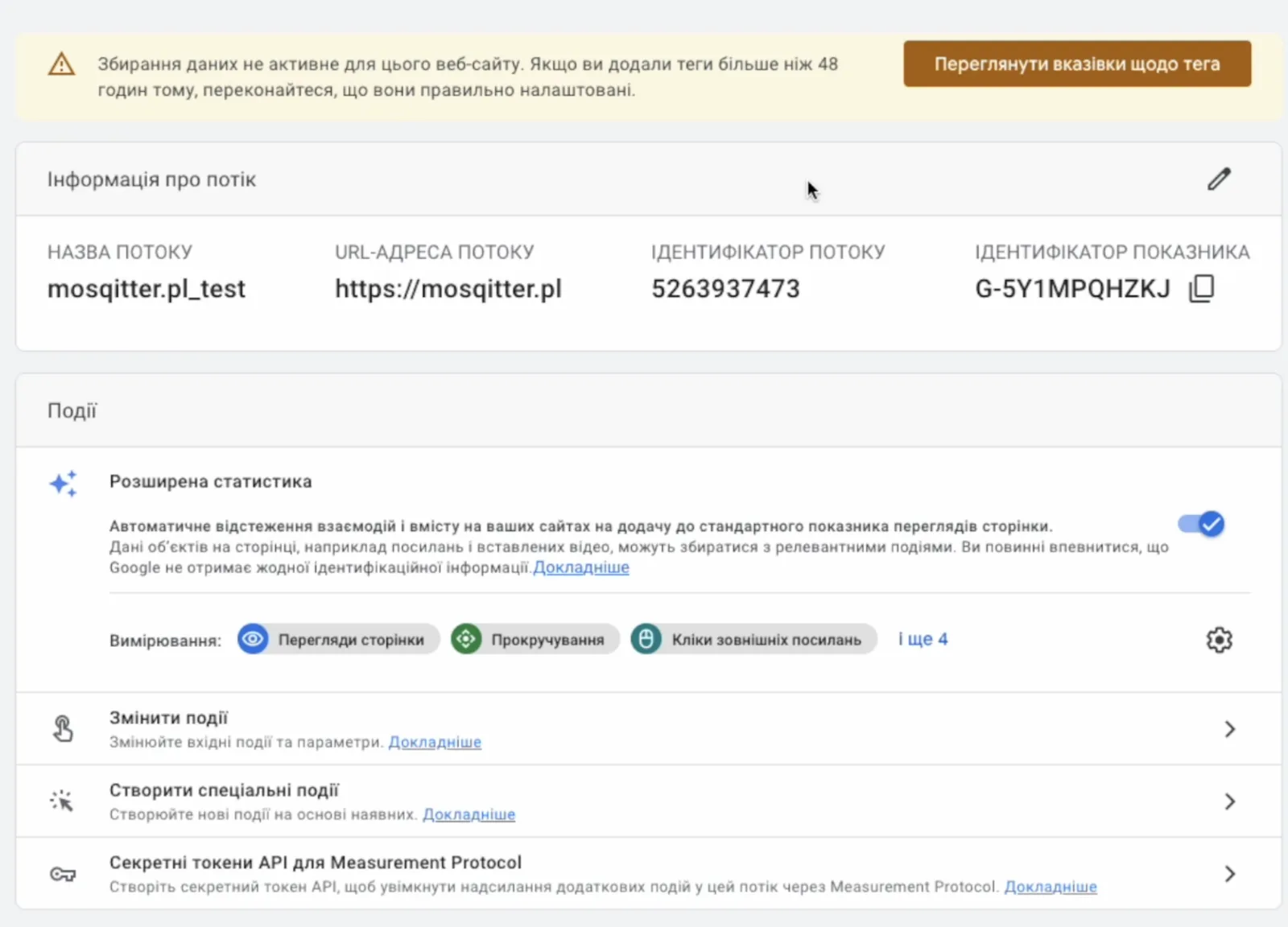Click the mouse icon in Кліки зовнішніх посилань chip
1288x927 pixels.
pyautogui.click(x=646, y=640)
